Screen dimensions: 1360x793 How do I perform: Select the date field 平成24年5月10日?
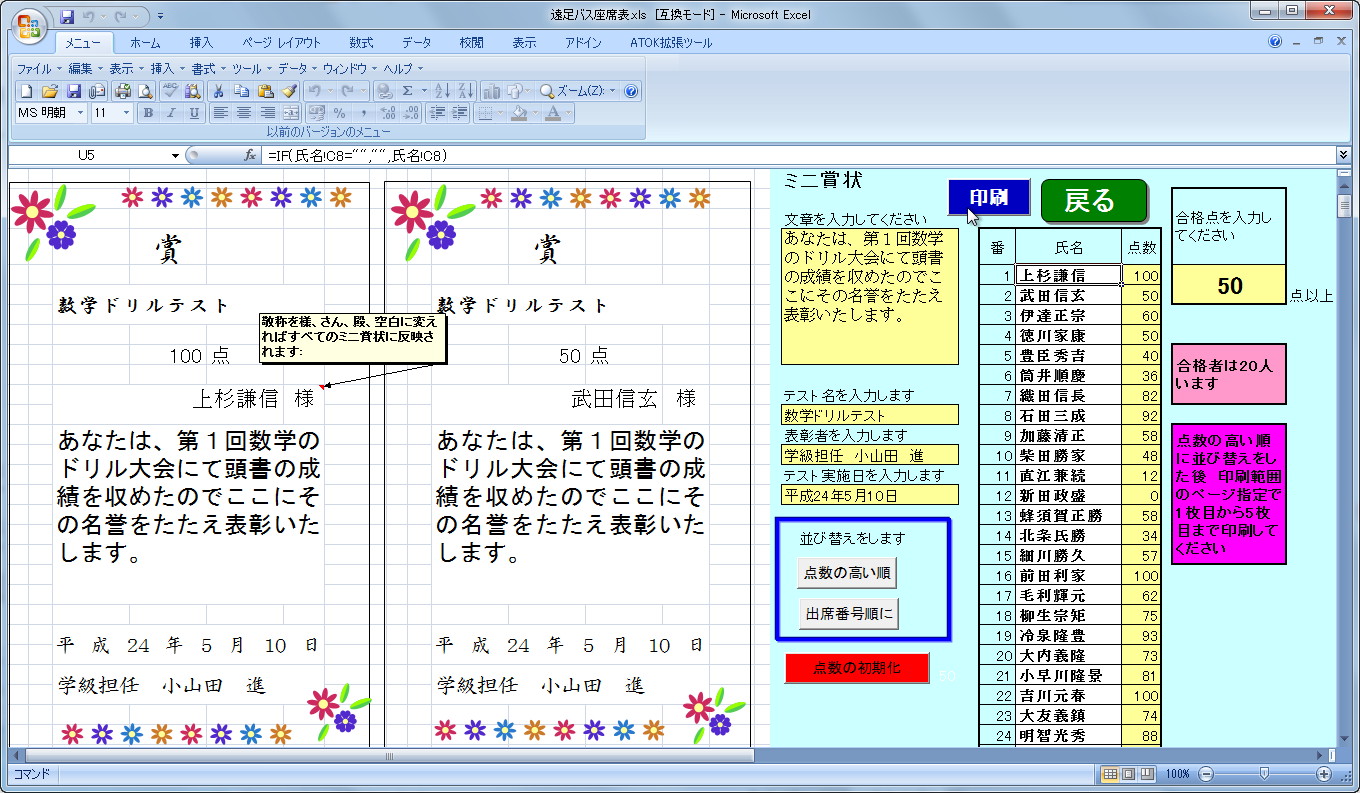tap(870, 495)
